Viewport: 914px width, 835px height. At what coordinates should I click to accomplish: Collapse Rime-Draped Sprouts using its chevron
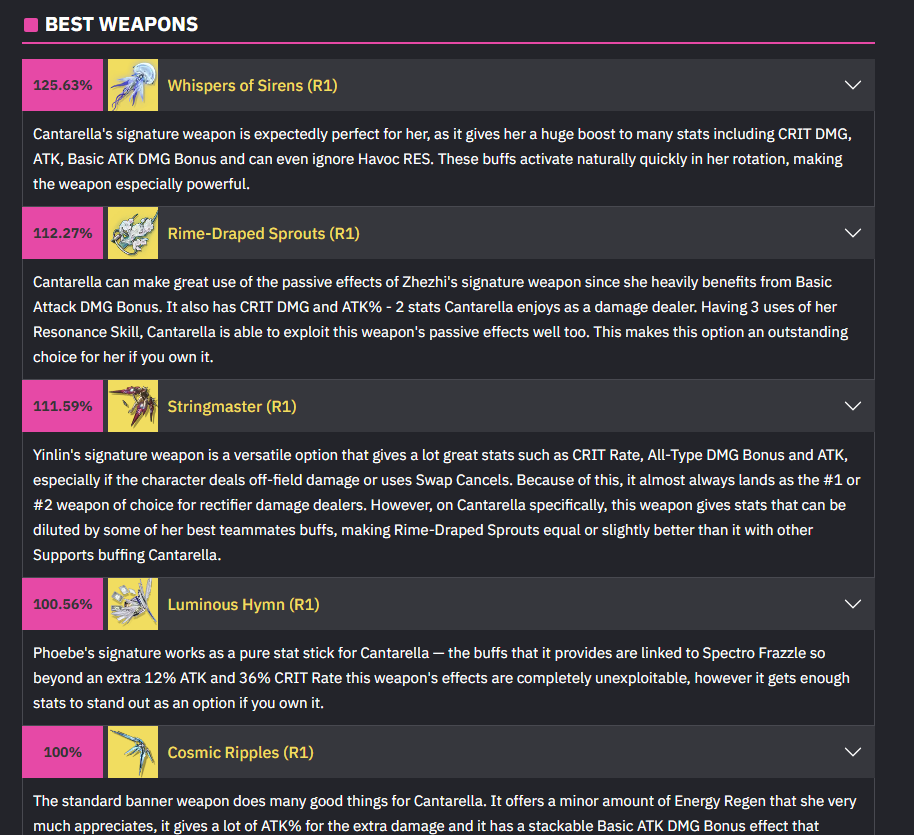(853, 233)
